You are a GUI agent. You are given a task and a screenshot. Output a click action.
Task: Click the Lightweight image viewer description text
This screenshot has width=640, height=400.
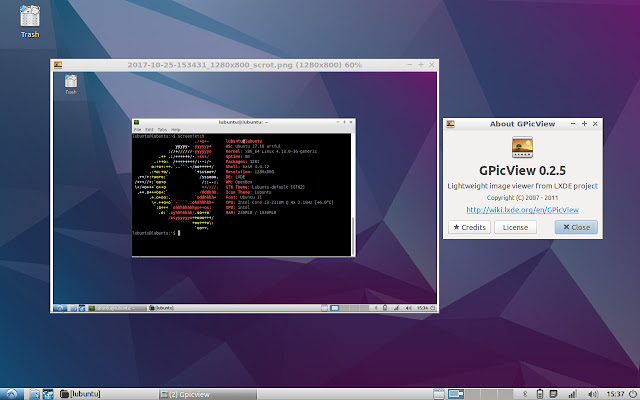coord(522,186)
